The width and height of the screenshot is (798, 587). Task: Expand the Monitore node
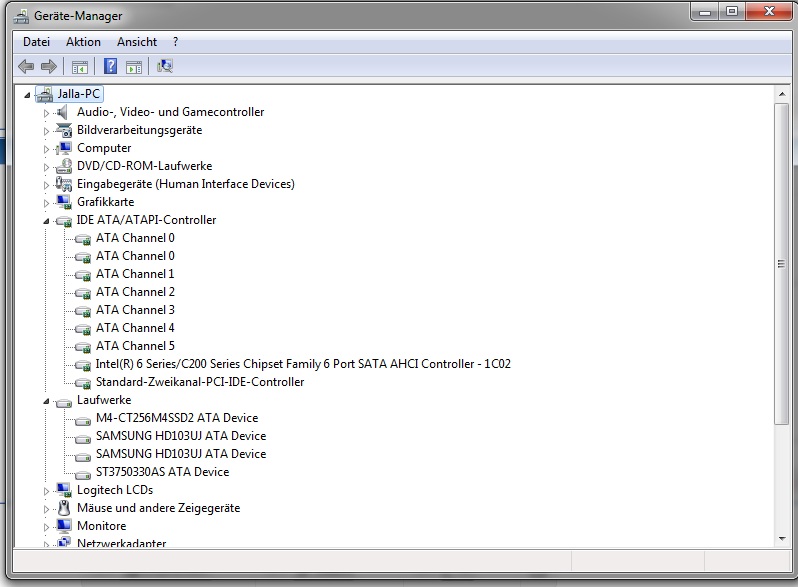(46, 527)
